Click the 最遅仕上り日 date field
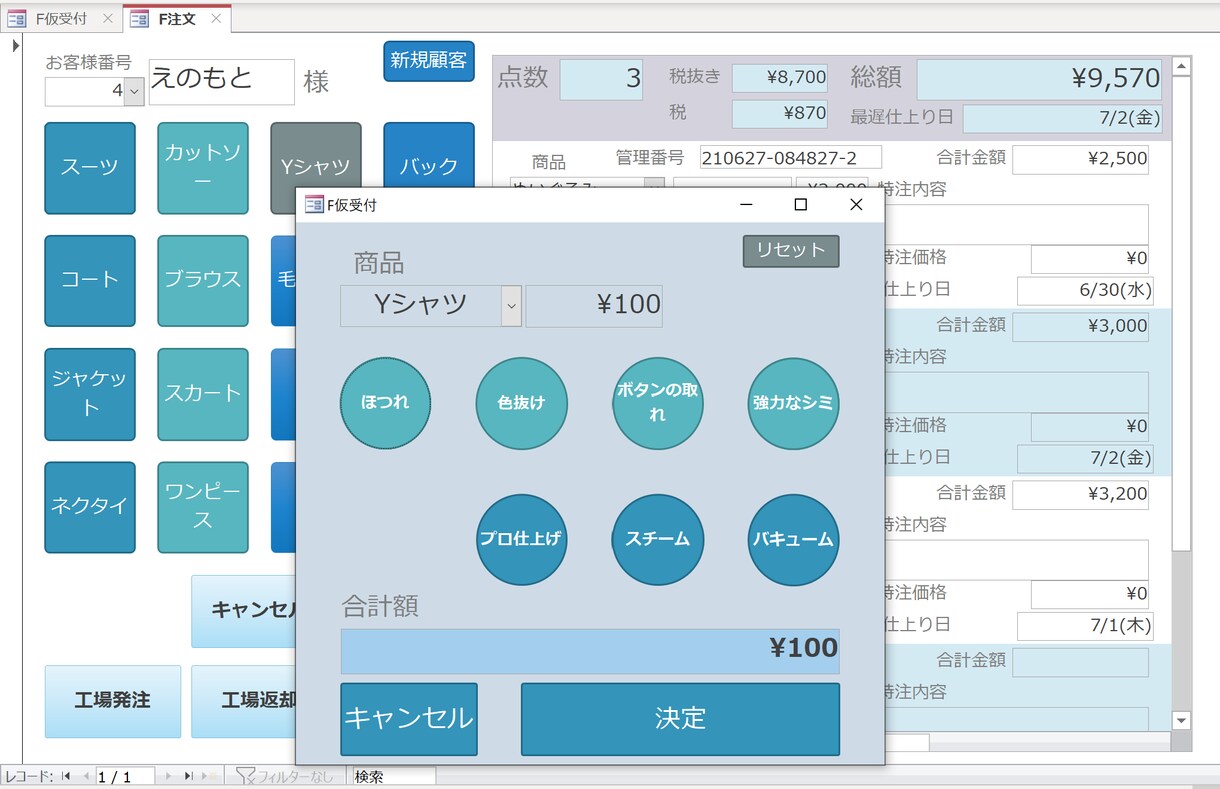1220x789 pixels. tap(1063, 119)
